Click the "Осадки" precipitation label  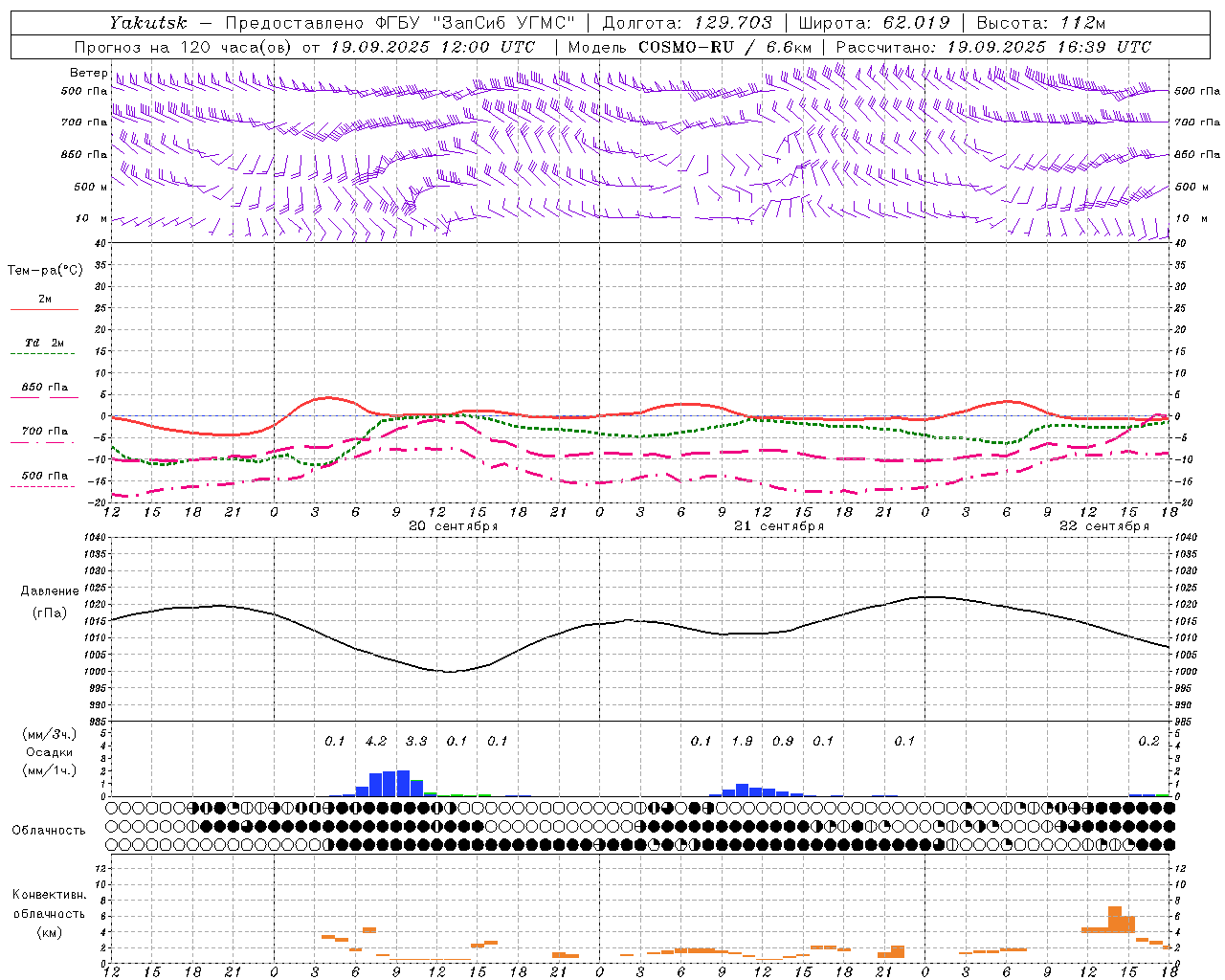(x=50, y=752)
